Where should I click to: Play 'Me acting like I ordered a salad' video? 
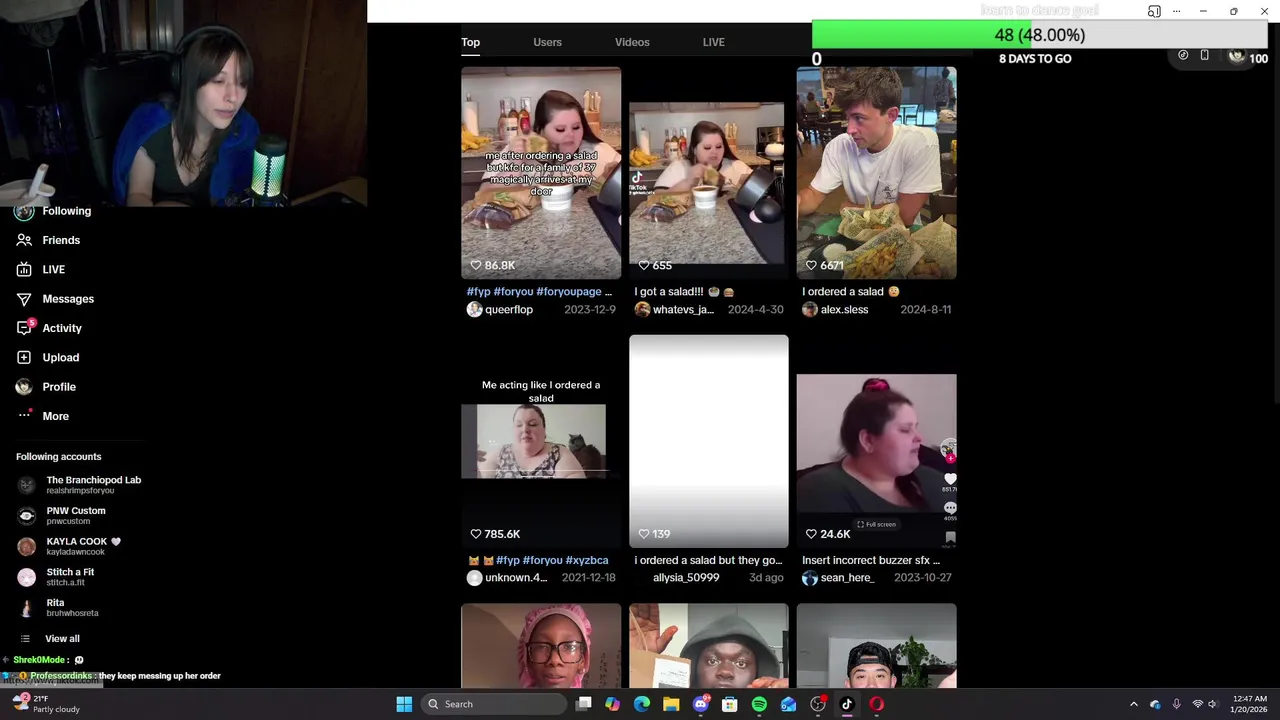(x=541, y=441)
